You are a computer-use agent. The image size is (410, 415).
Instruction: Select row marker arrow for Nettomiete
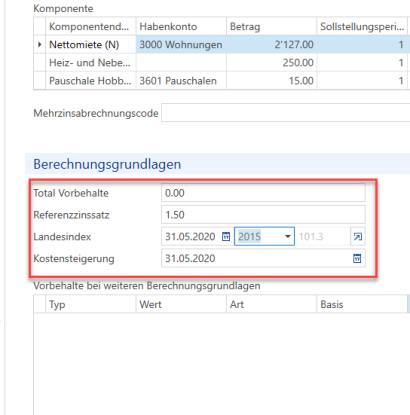pos(40,44)
